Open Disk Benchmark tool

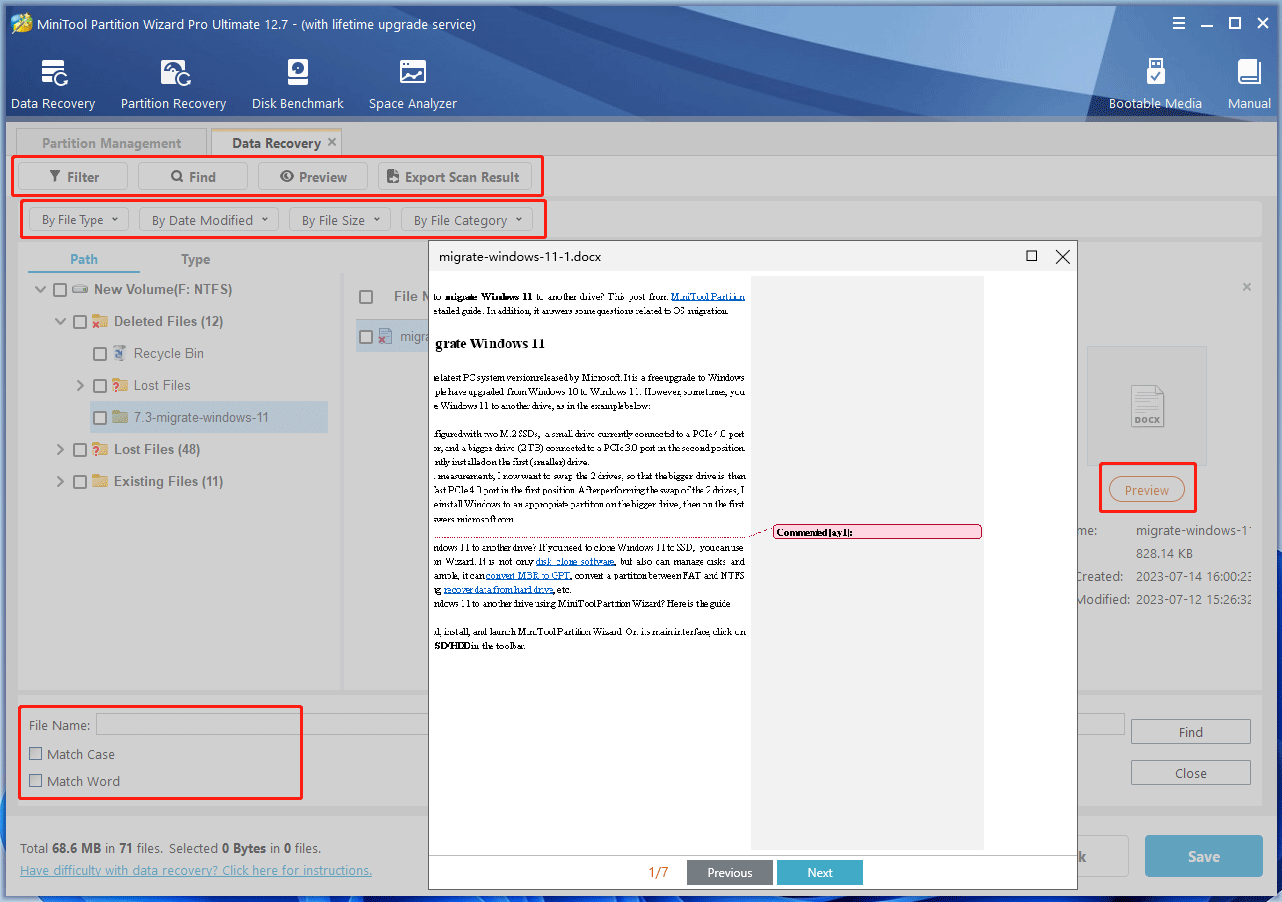tap(297, 84)
